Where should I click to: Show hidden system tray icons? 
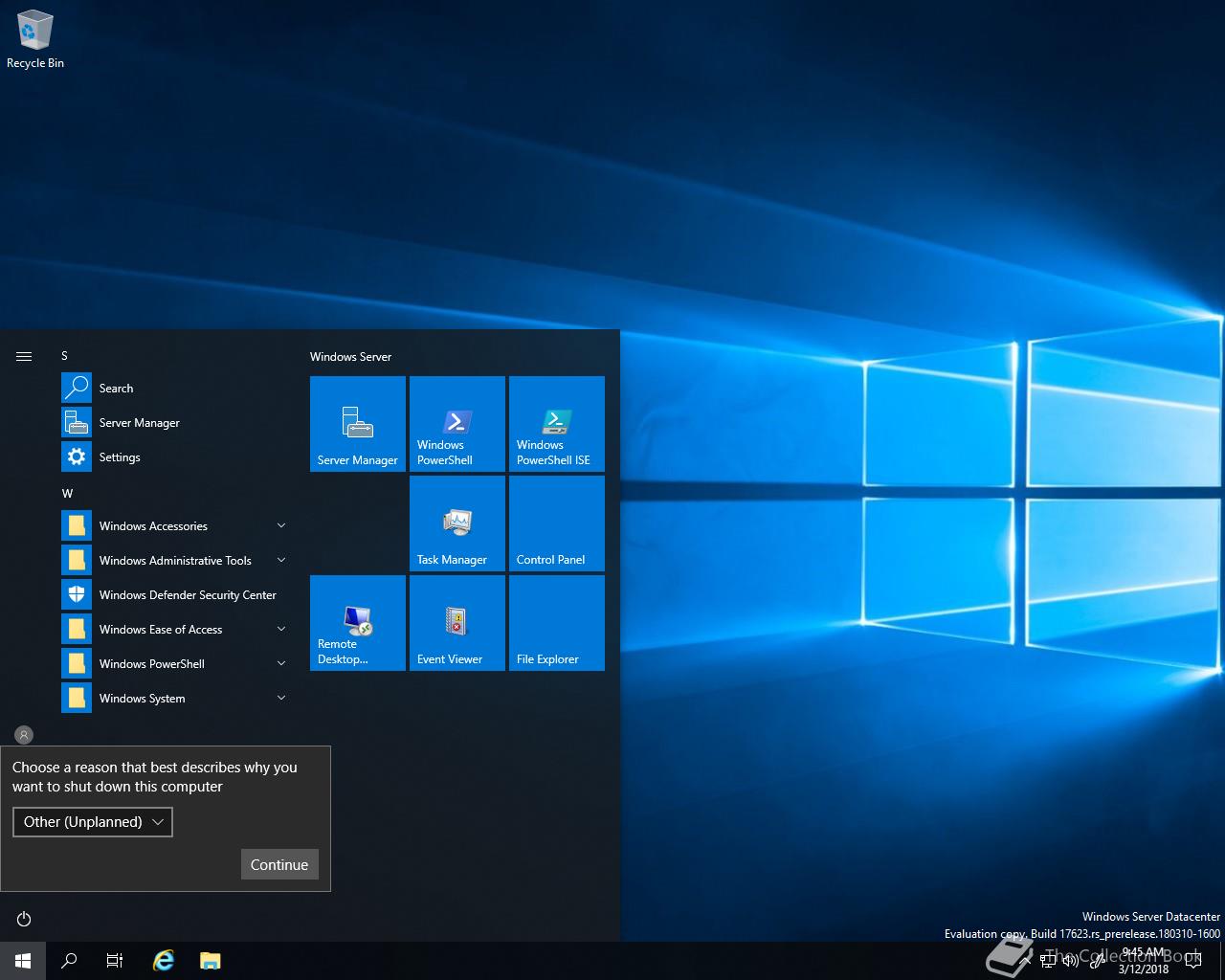[1026, 961]
